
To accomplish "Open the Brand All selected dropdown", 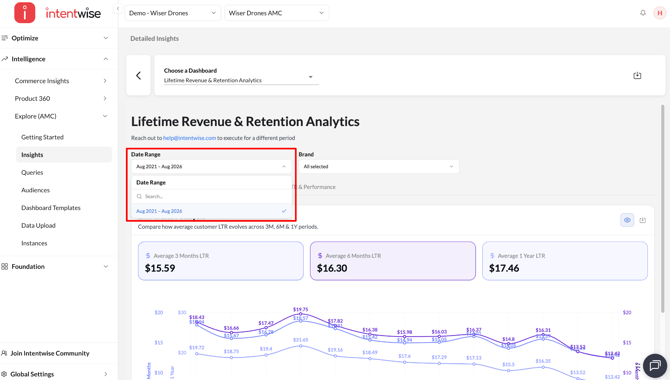I will pos(379,166).
